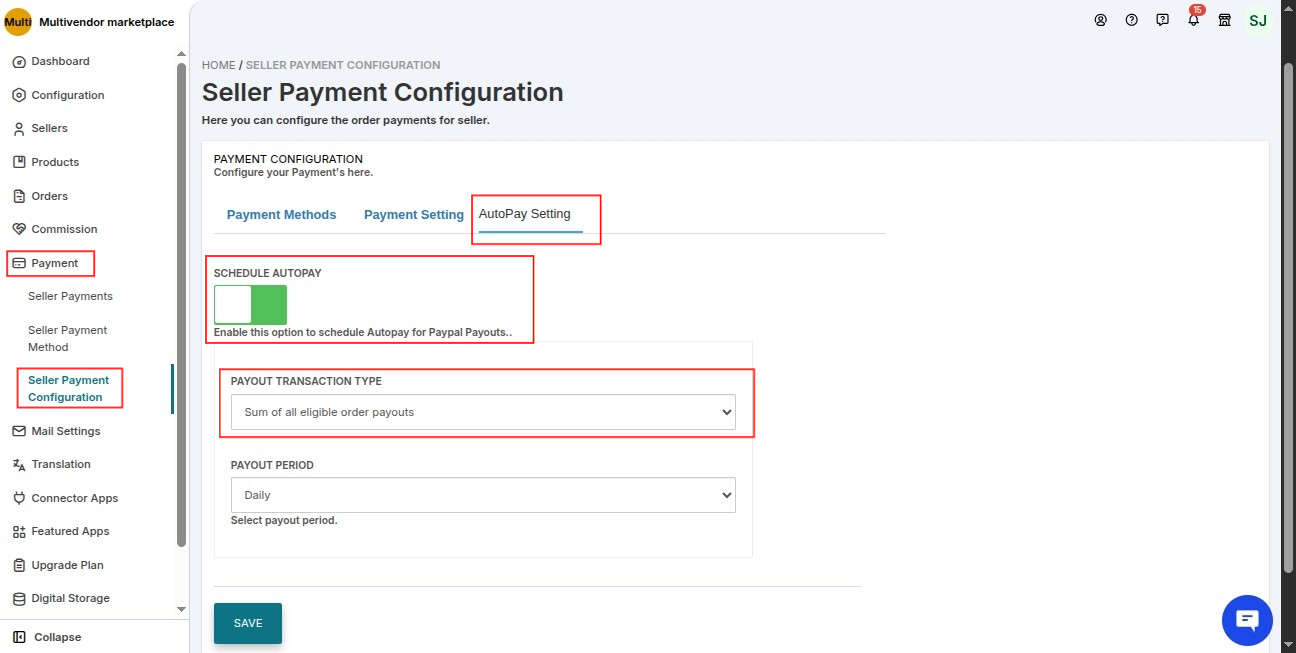
Task: Click the account profile circle icon
Action: coord(1101,20)
